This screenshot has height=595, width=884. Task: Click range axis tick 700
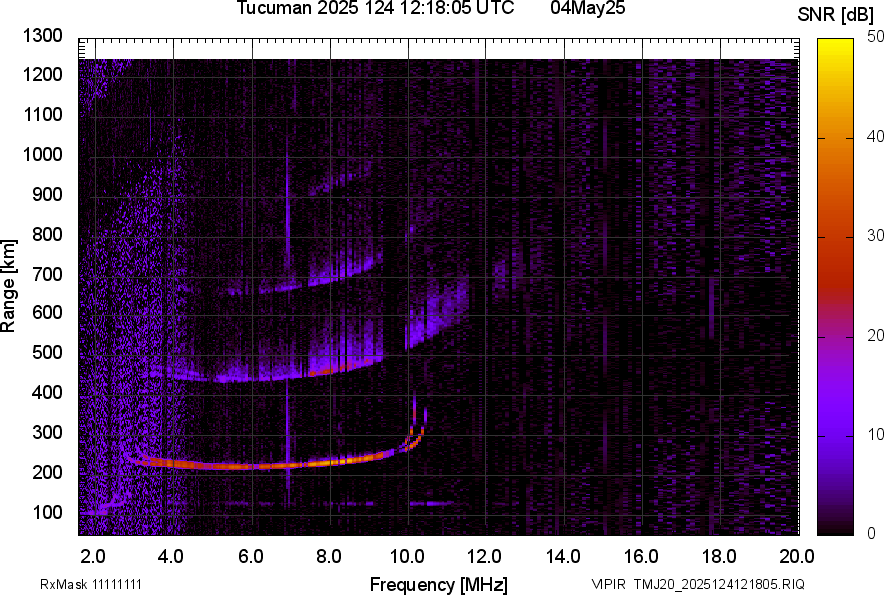pos(47,274)
